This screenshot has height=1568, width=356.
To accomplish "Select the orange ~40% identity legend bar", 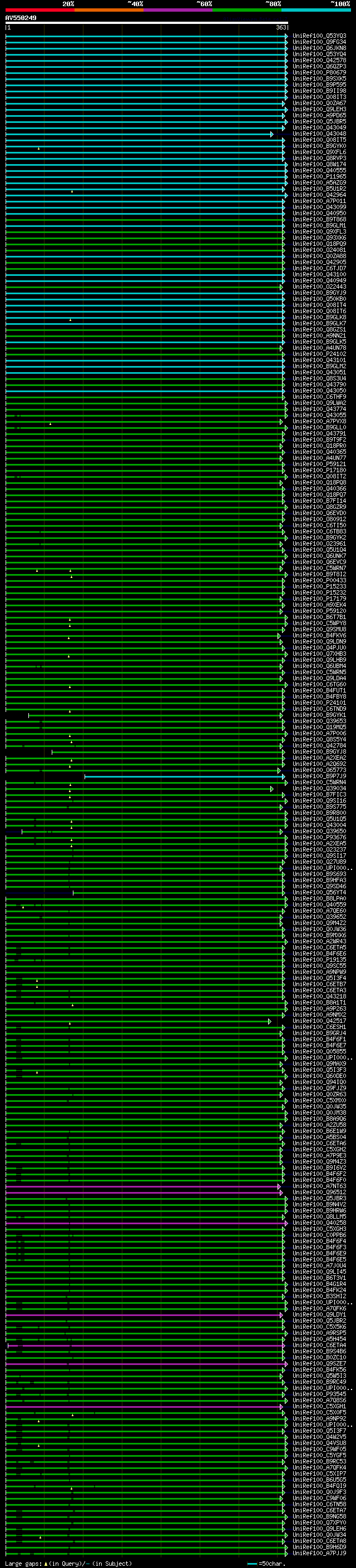I will click(x=110, y=10).
